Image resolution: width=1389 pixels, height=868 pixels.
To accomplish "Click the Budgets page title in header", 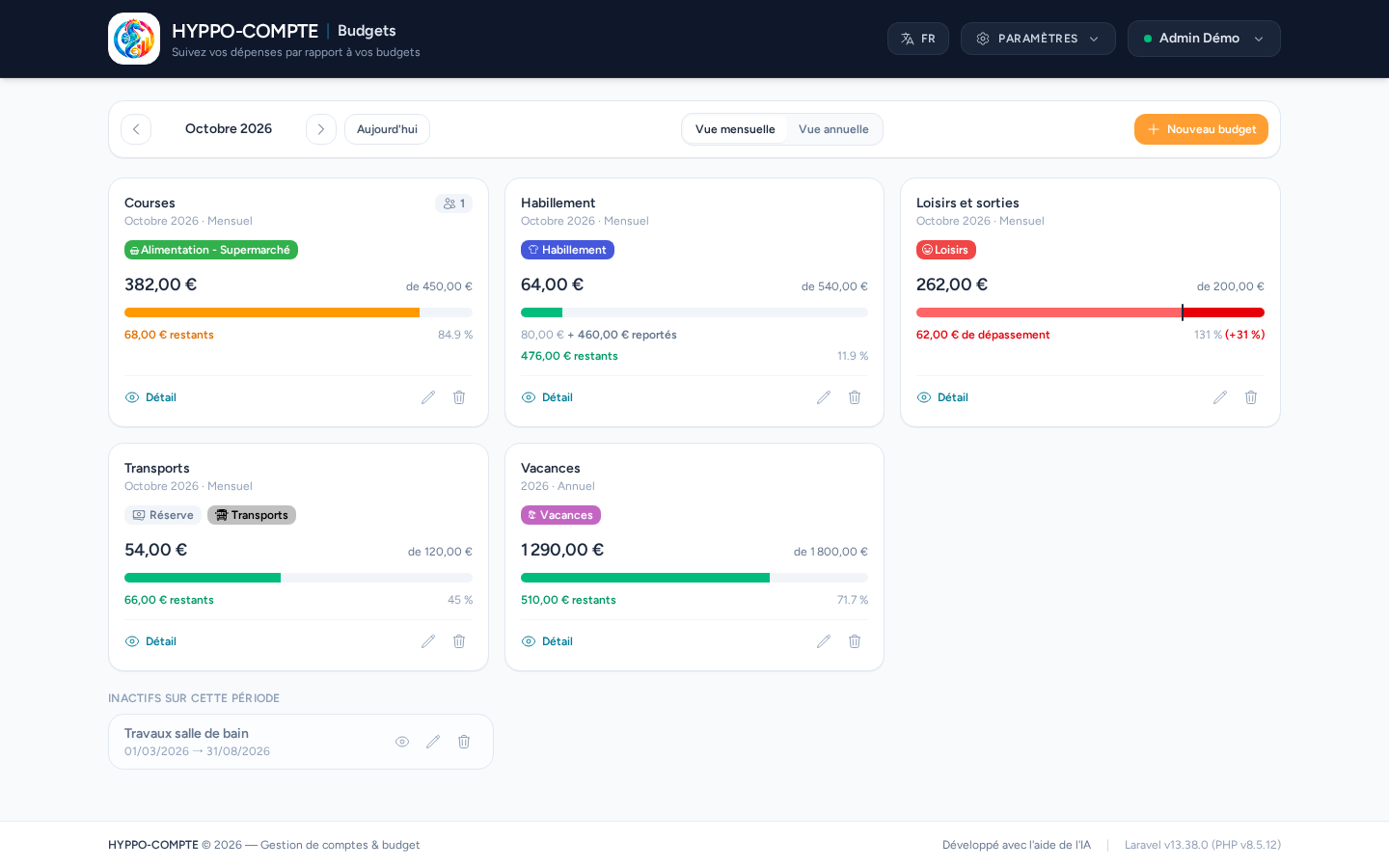I will click(367, 31).
